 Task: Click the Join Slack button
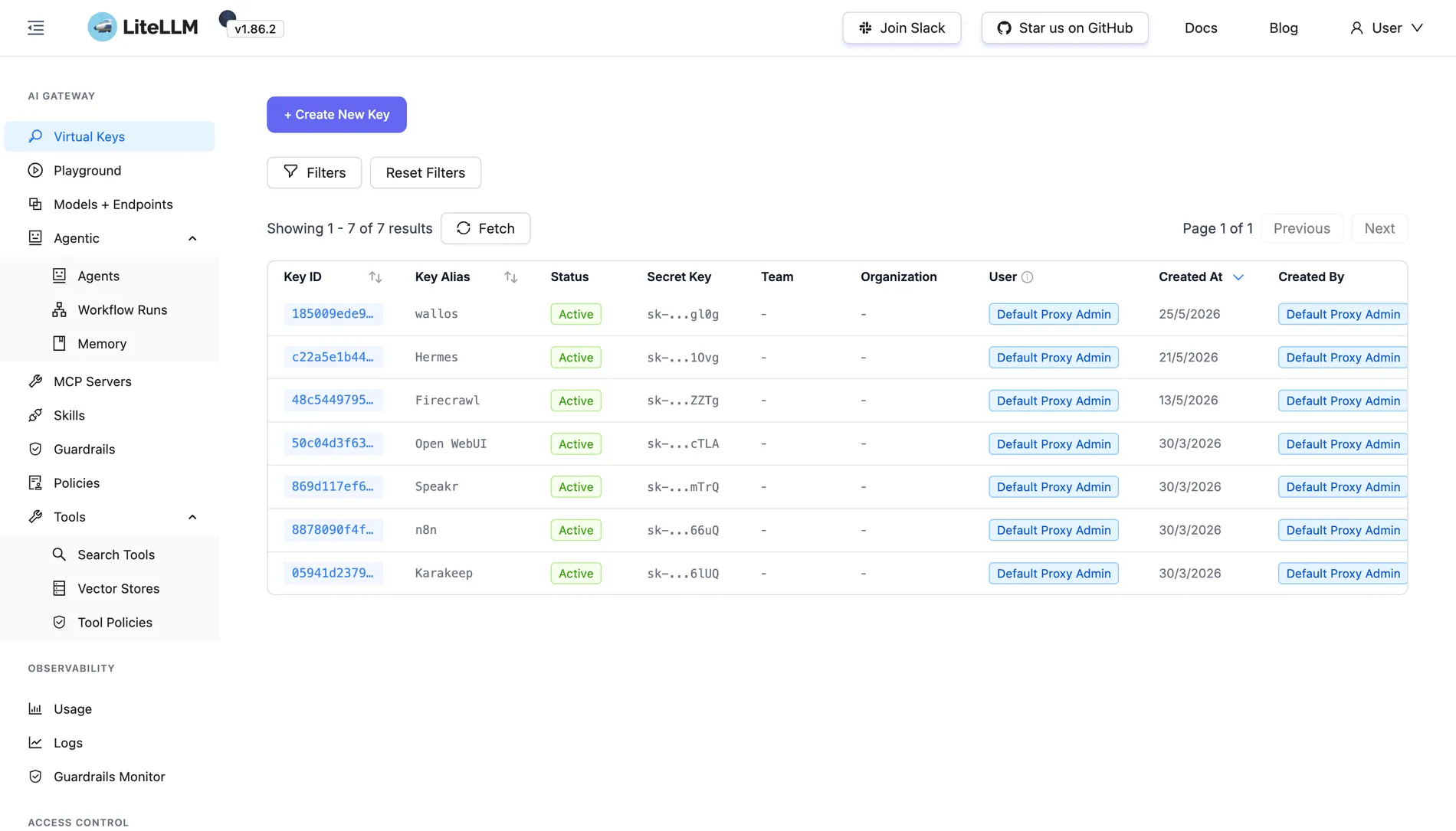[902, 28]
